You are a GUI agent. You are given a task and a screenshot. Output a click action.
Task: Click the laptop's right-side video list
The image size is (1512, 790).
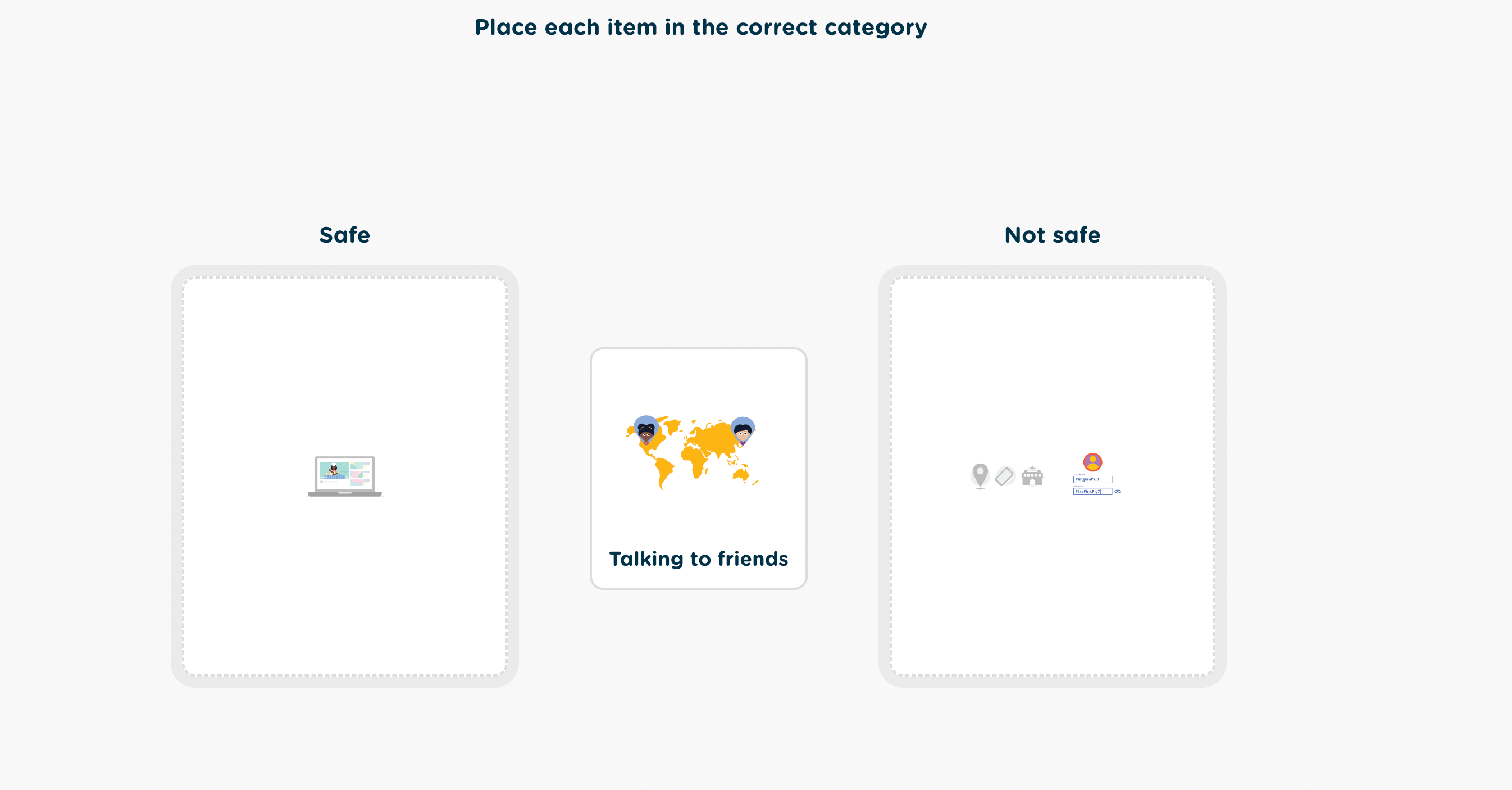click(x=361, y=474)
